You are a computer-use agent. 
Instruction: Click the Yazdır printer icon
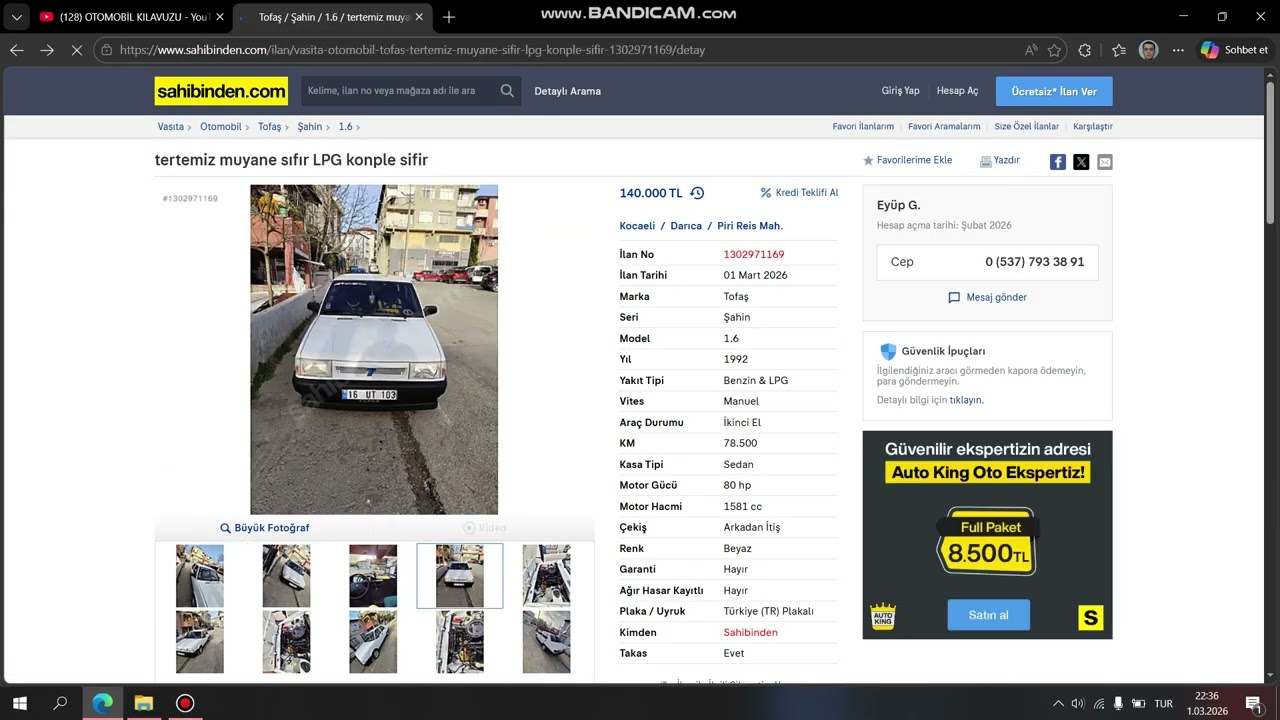click(x=985, y=161)
